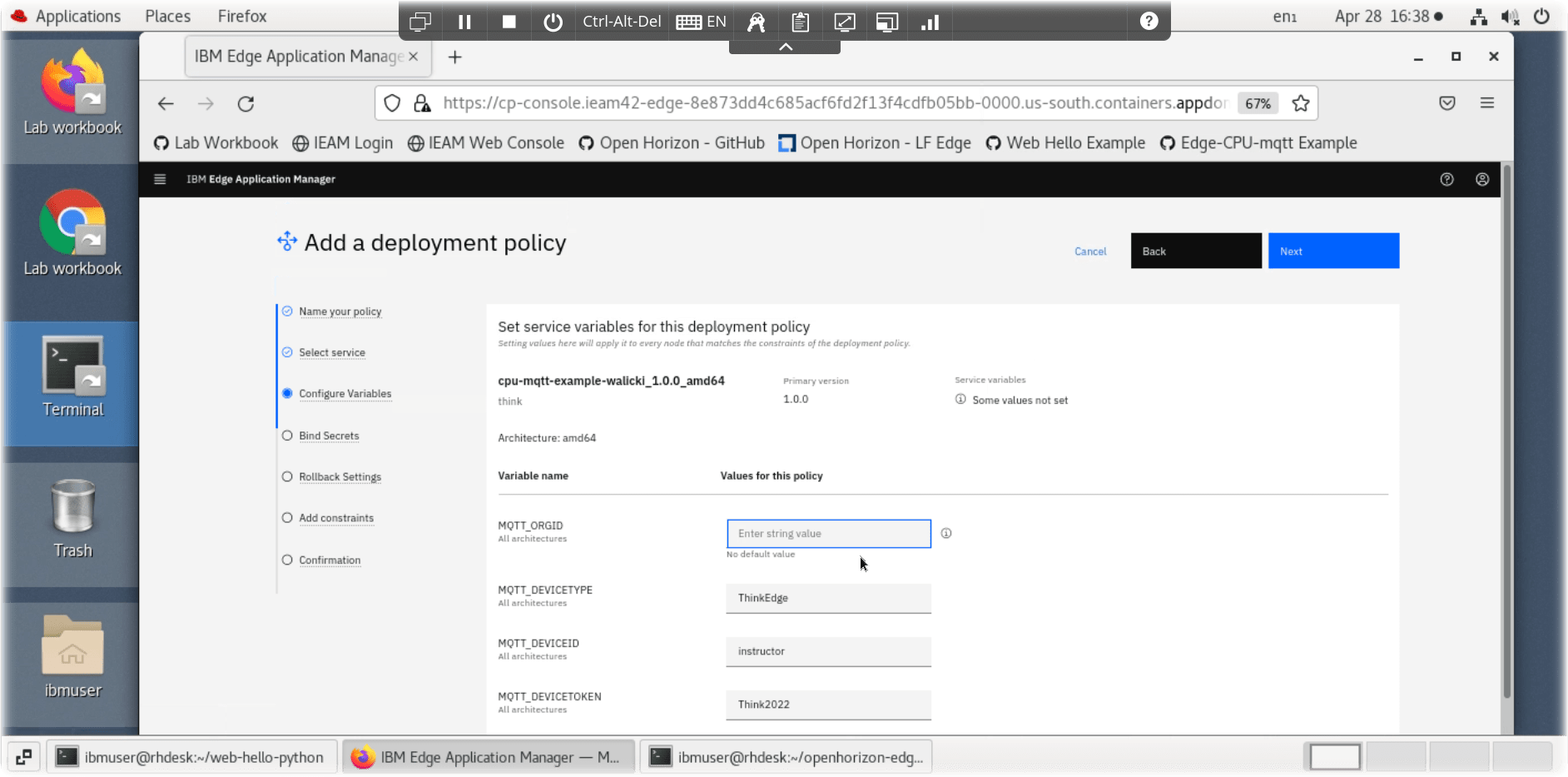Open the user profile icon in header
Image resolution: width=1568 pixels, height=777 pixels.
pos(1481,179)
